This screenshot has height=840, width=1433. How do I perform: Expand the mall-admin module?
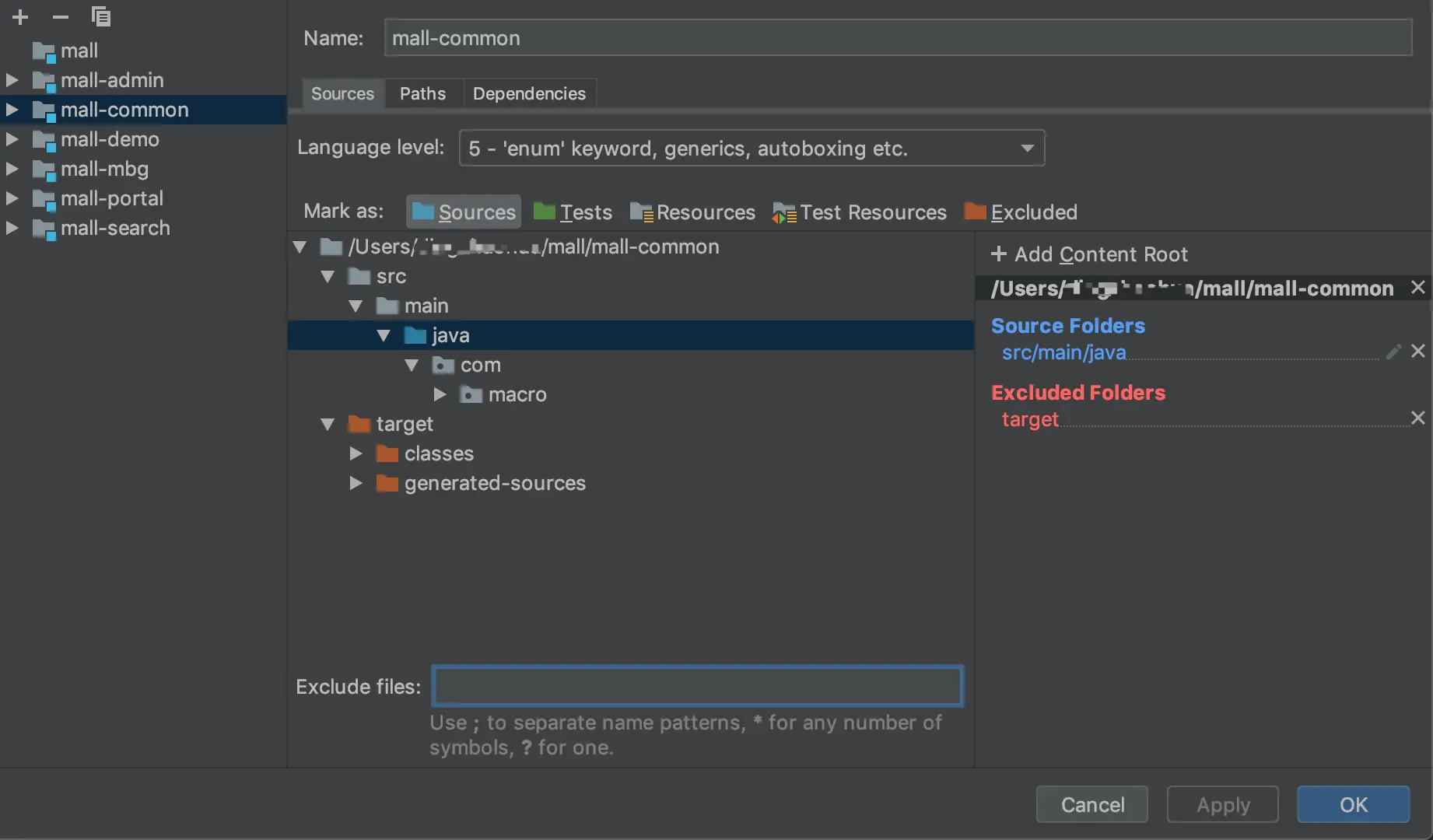click(12, 80)
